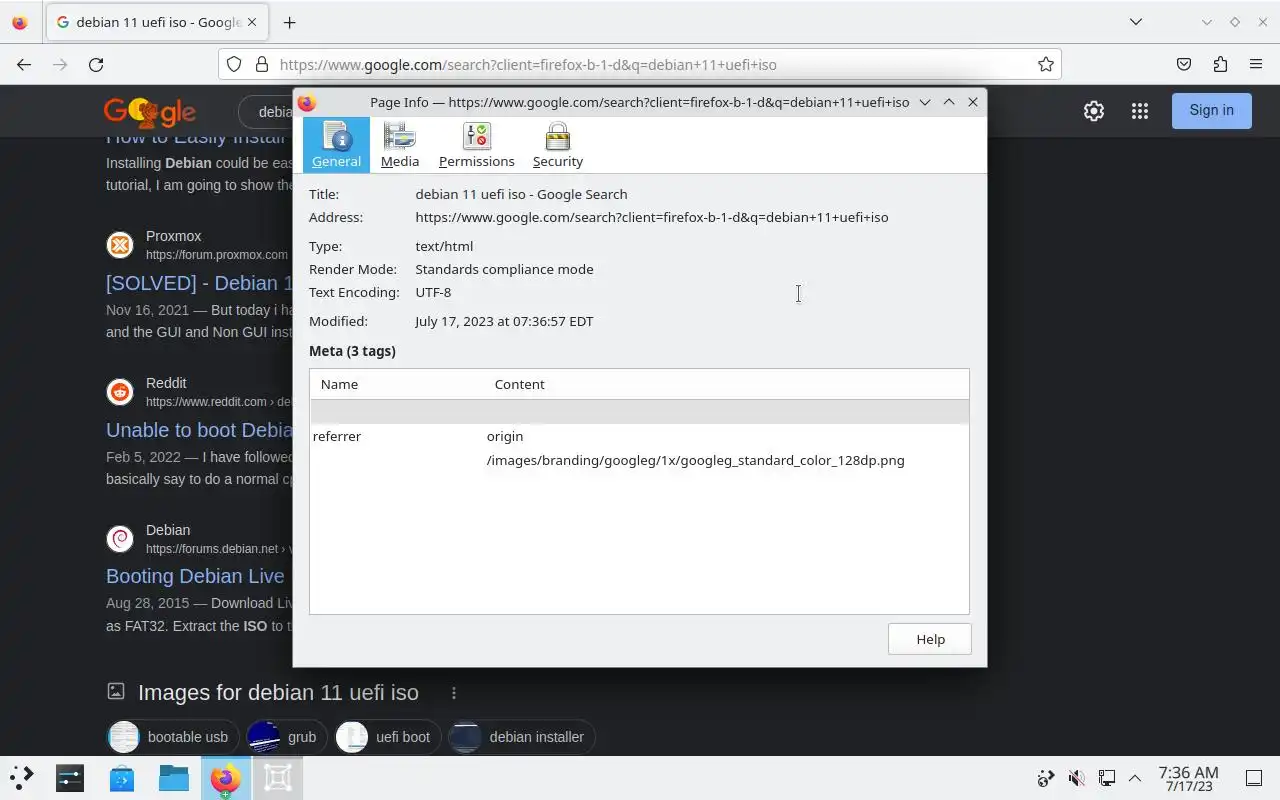Click the Reddit site favicon
The height and width of the screenshot is (800, 1280).
click(120, 392)
